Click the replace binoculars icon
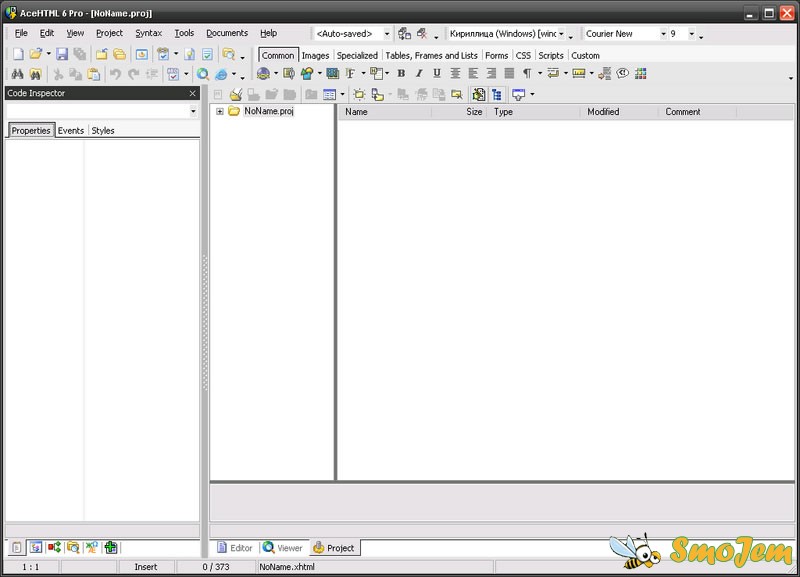The height and width of the screenshot is (577, 800). pos(35,74)
